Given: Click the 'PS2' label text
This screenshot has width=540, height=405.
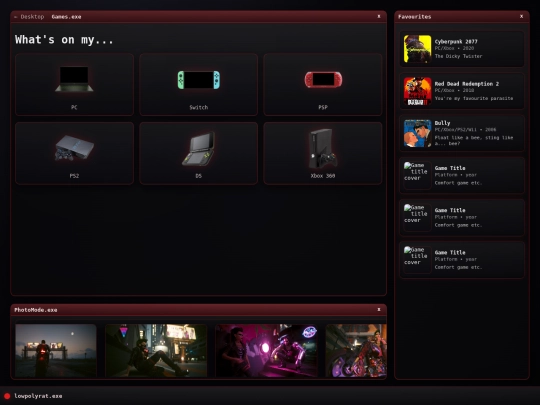Looking at the screenshot, I should tap(74, 176).
